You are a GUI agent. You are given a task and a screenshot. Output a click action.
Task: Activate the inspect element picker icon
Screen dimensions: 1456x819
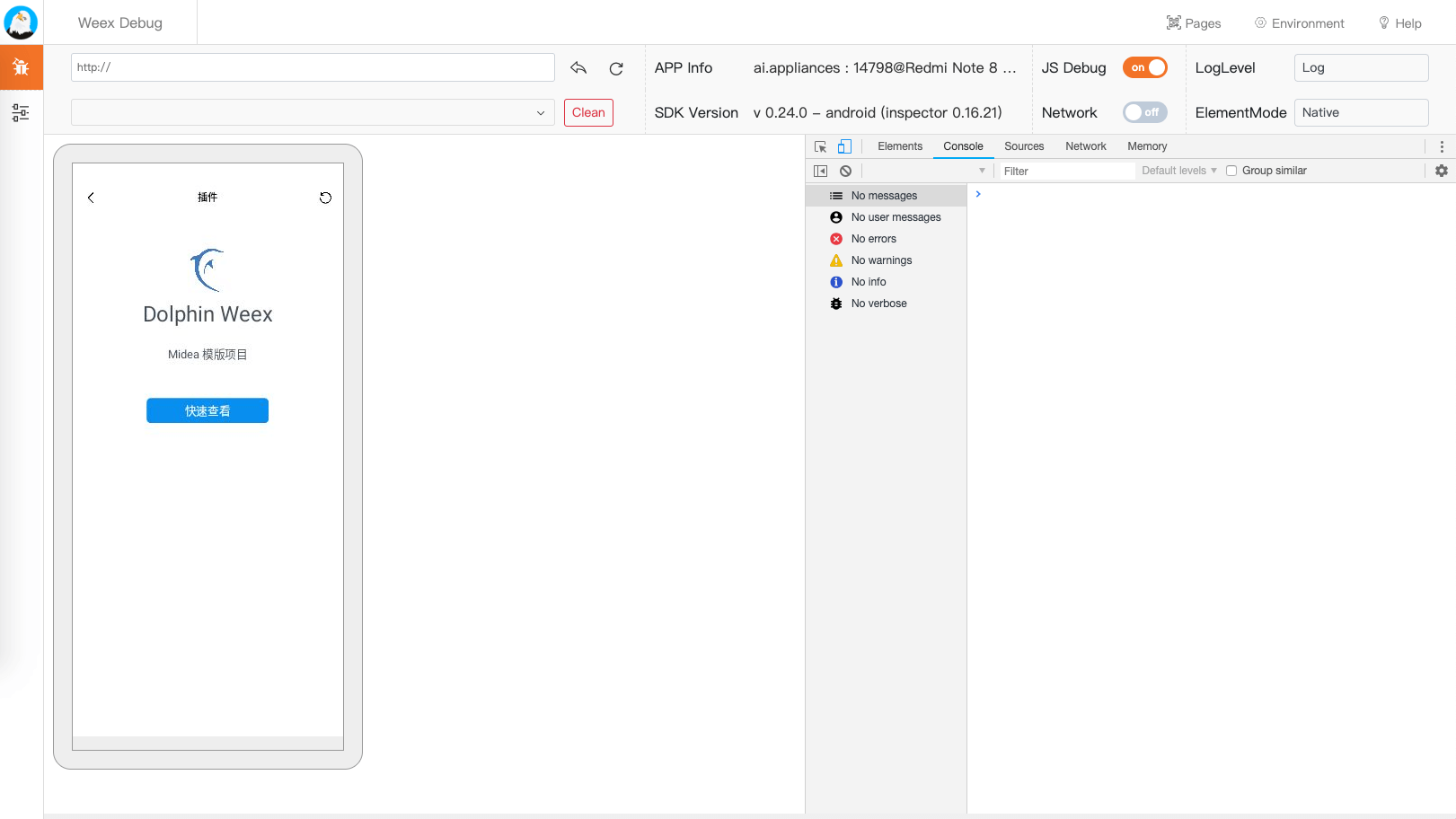pyautogui.click(x=820, y=146)
